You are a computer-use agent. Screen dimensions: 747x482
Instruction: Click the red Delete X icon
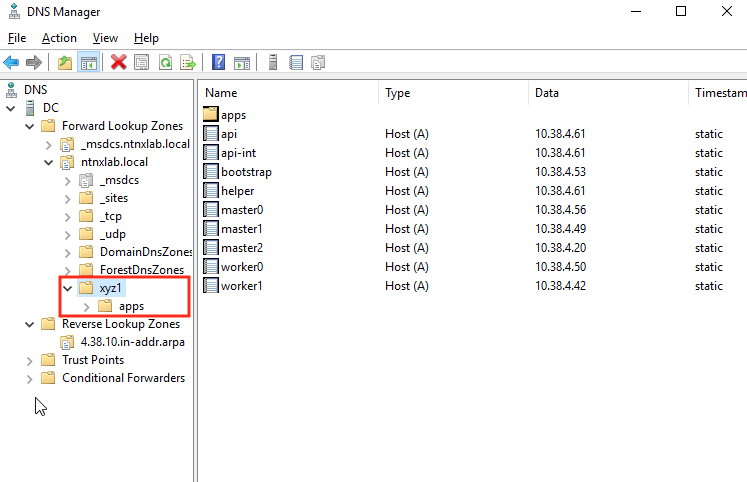(119, 63)
